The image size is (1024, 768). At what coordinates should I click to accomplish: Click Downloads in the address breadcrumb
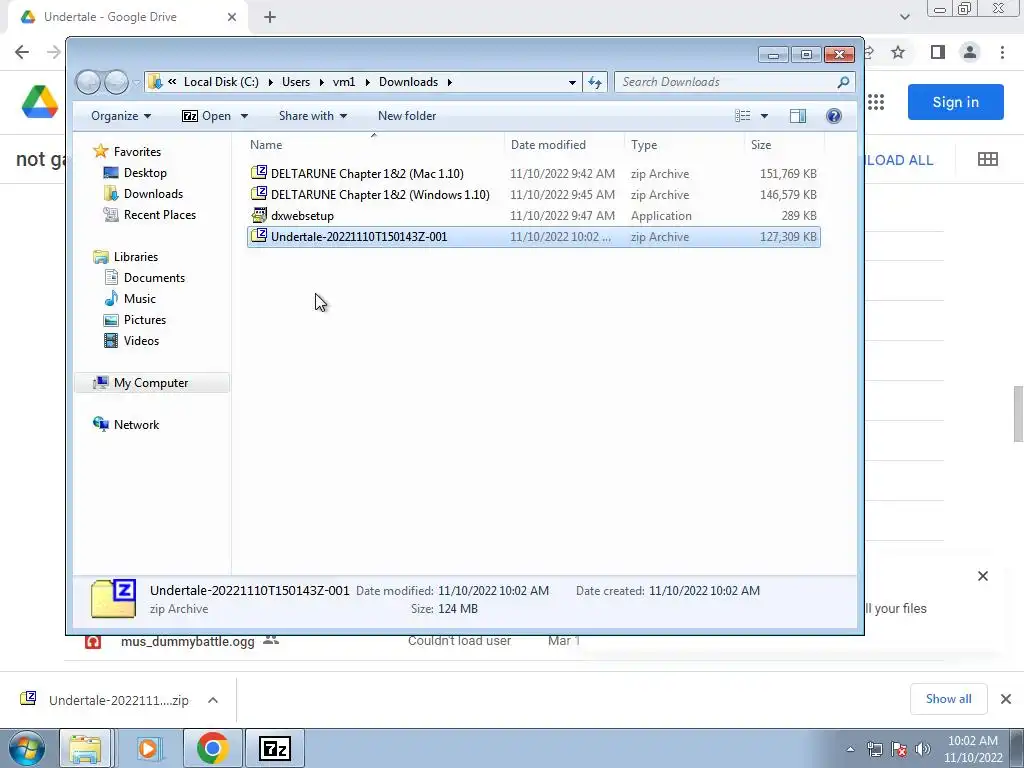click(x=408, y=82)
